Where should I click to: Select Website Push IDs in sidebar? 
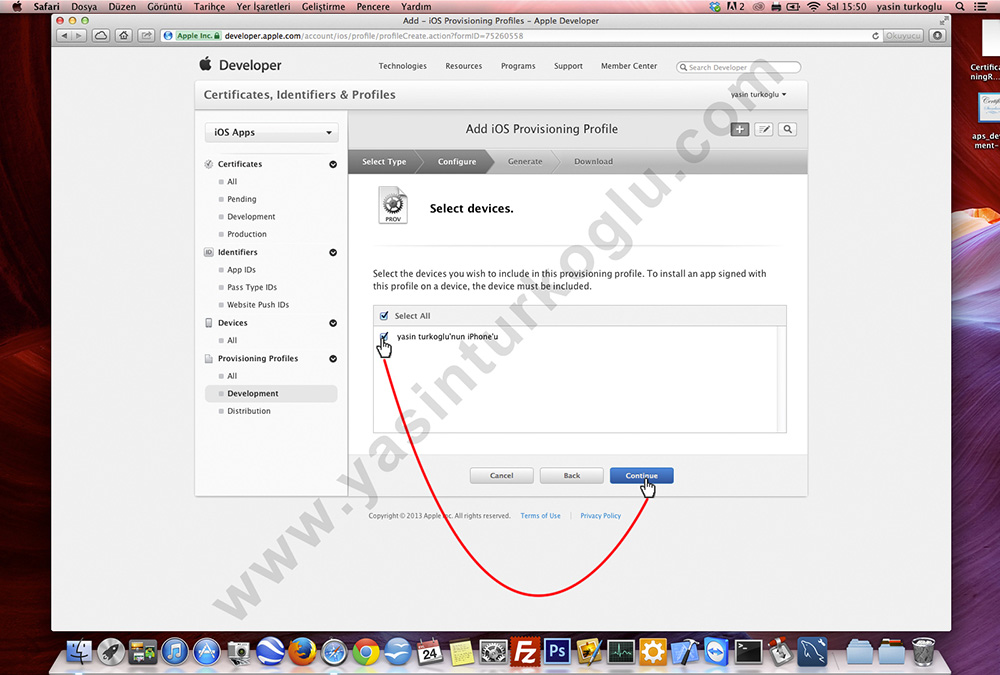(x=258, y=305)
